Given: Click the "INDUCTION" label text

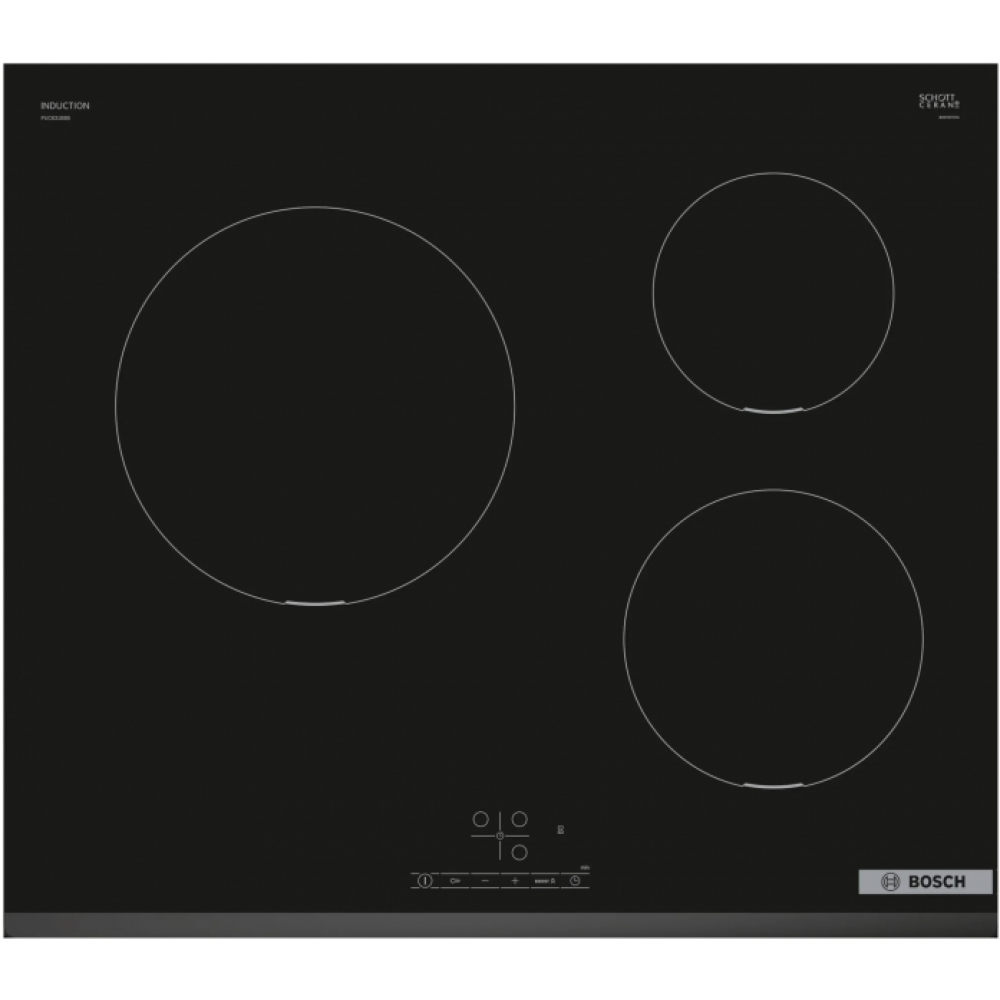Looking at the screenshot, I should [65, 106].
